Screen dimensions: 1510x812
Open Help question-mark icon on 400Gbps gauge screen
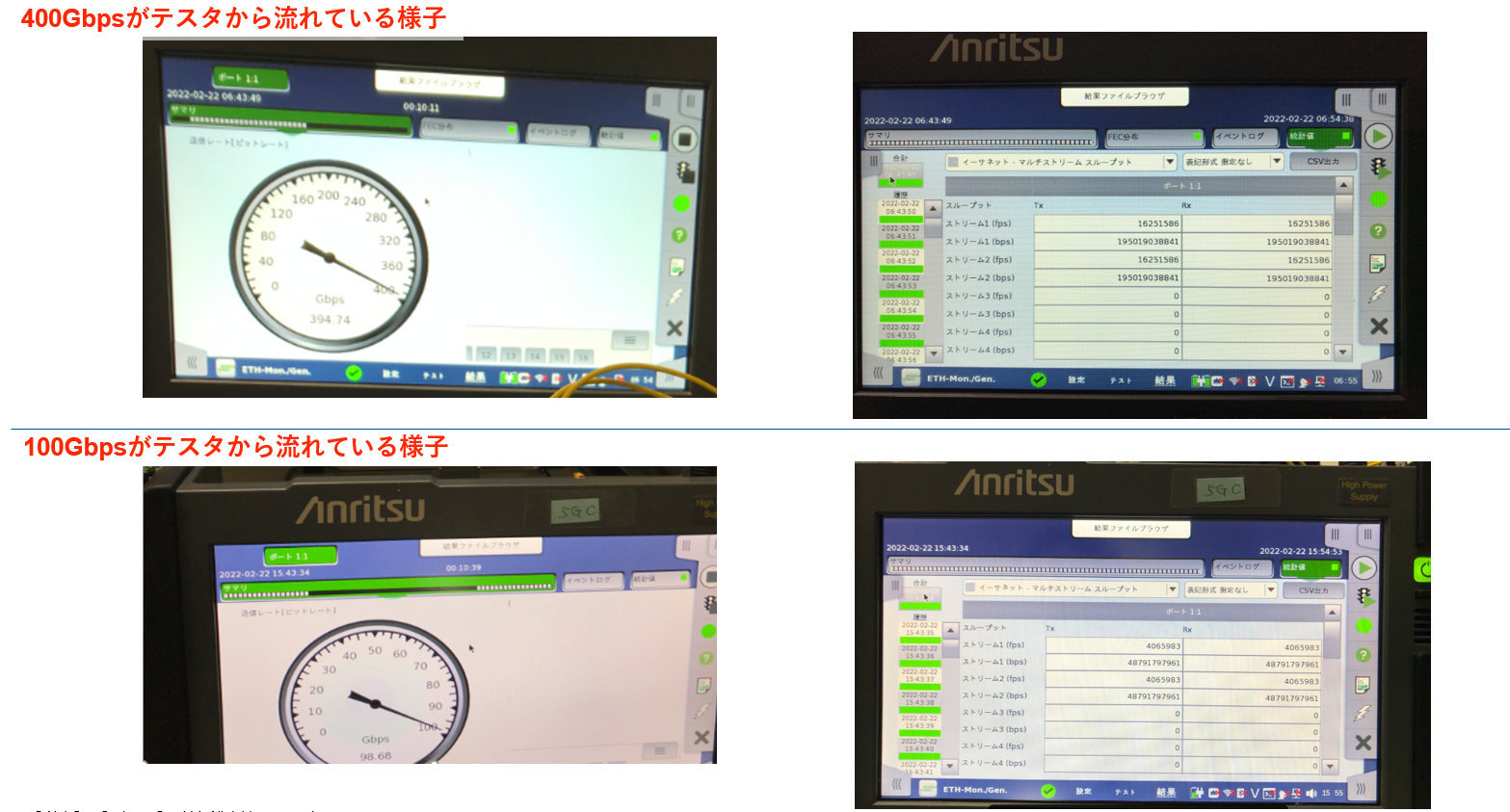click(679, 235)
